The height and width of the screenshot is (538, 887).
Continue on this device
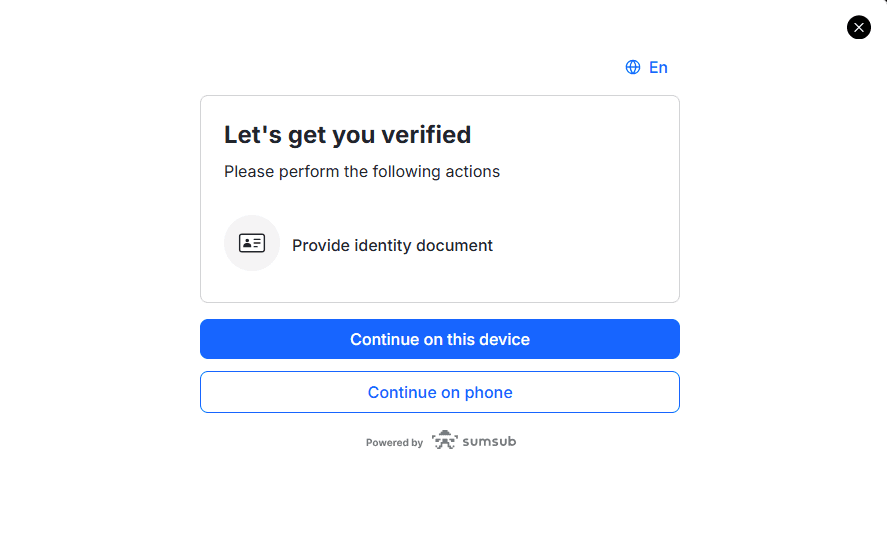coord(440,339)
